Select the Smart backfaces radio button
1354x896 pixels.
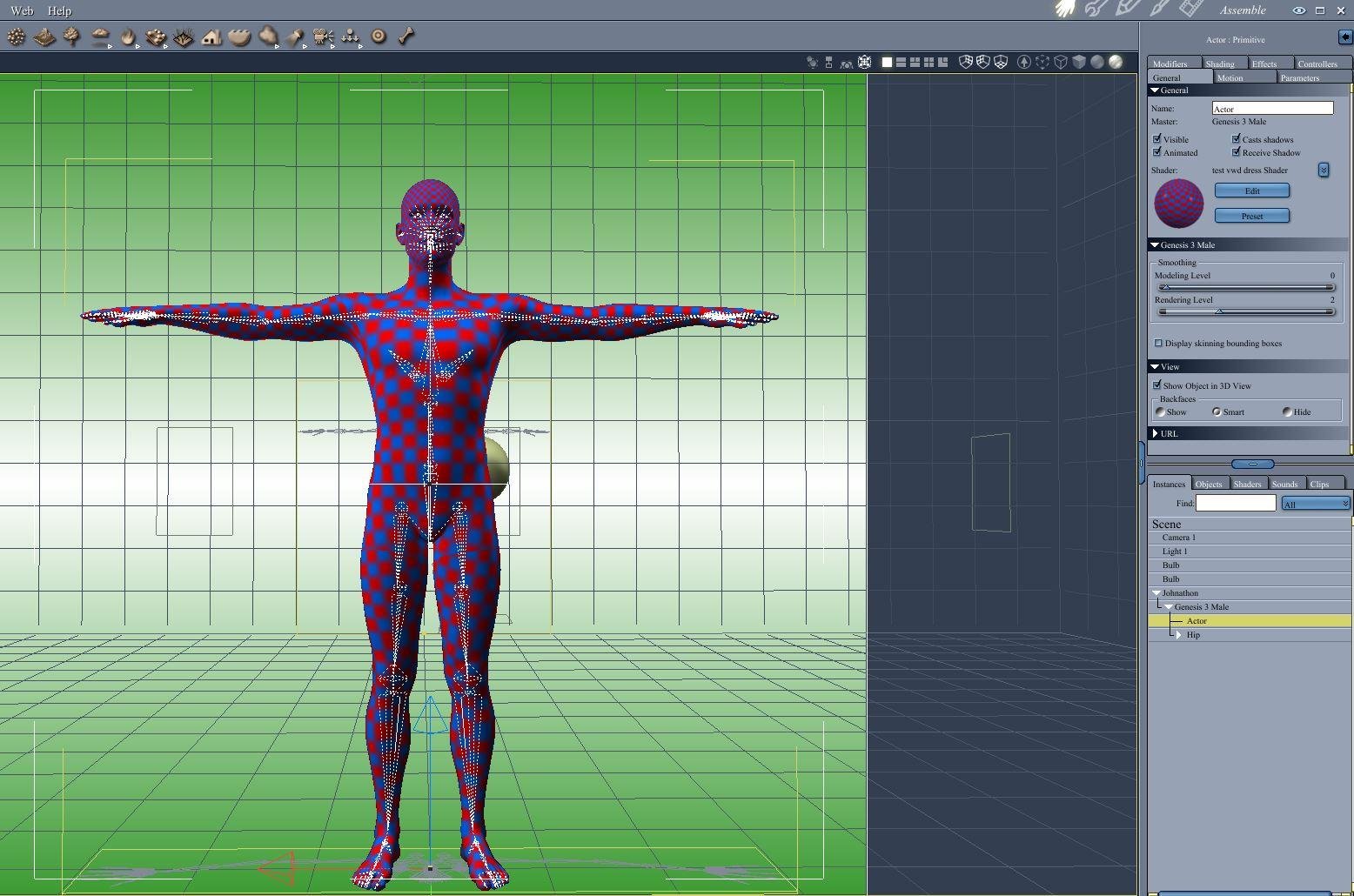coord(1217,411)
